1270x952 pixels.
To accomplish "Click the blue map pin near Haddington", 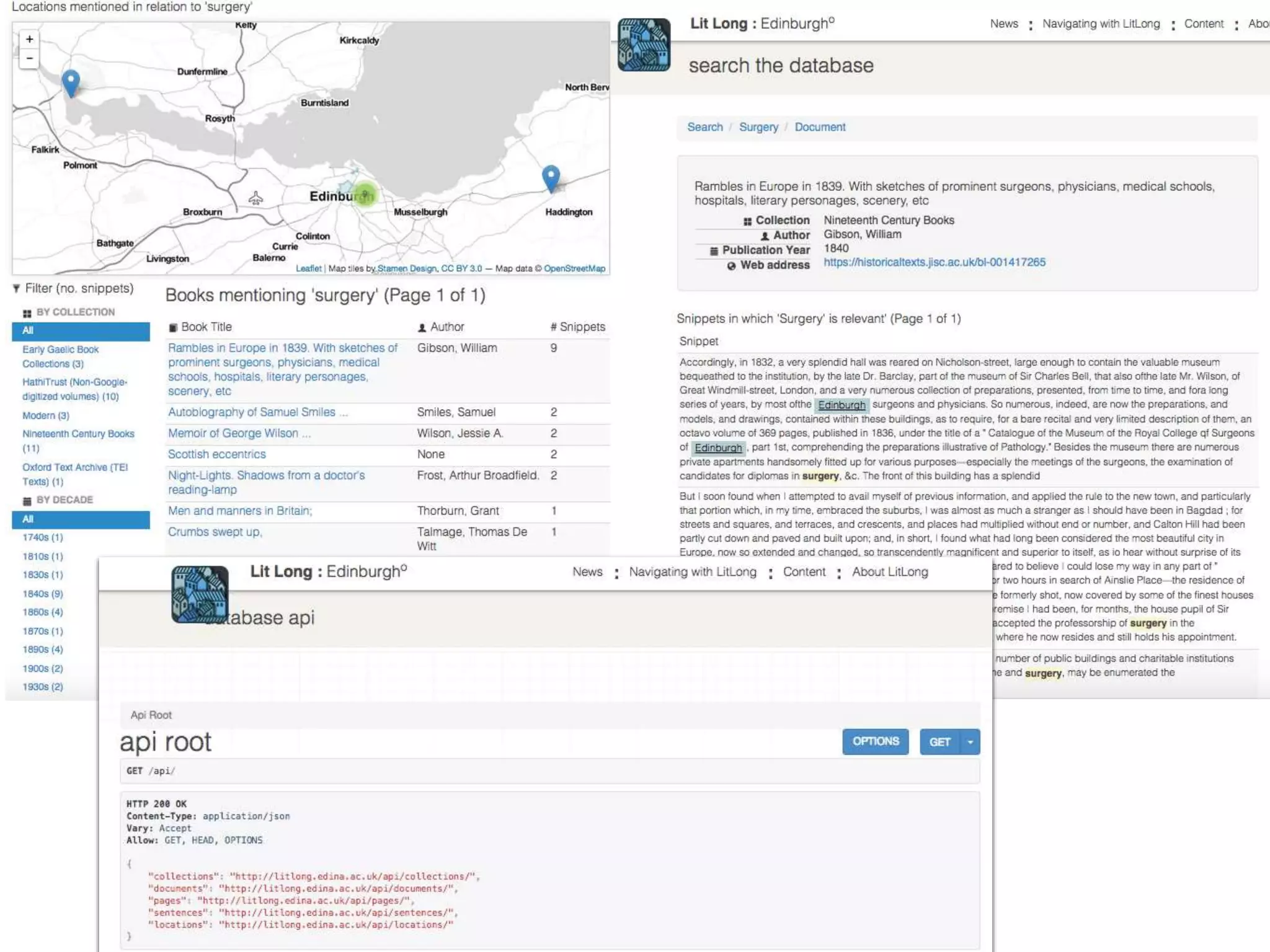I will point(551,177).
